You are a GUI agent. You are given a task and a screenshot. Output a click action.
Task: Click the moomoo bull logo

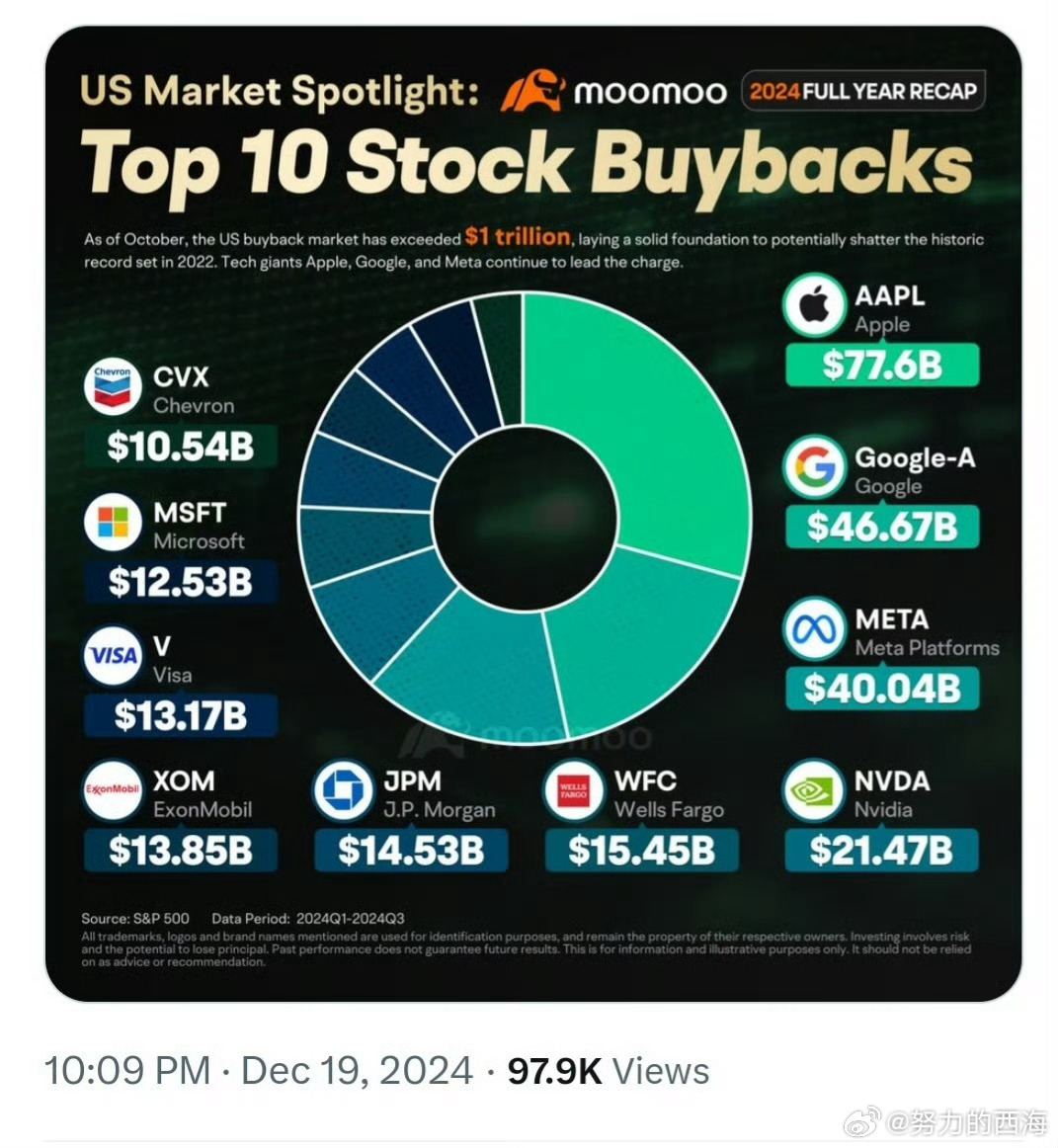[532, 91]
